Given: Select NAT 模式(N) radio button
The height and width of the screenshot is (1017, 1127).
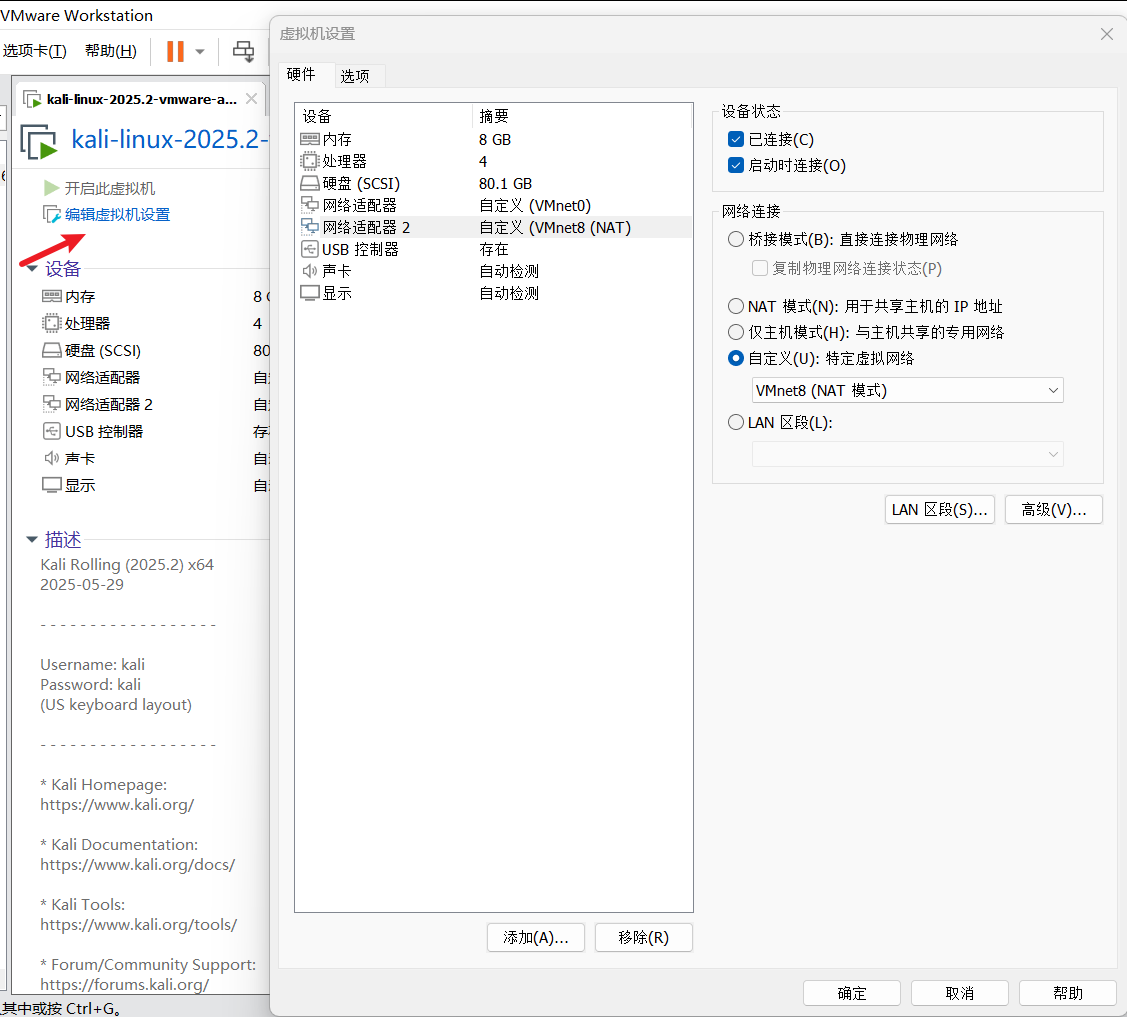Looking at the screenshot, I should pyautogui.click(x=735, y=306).
